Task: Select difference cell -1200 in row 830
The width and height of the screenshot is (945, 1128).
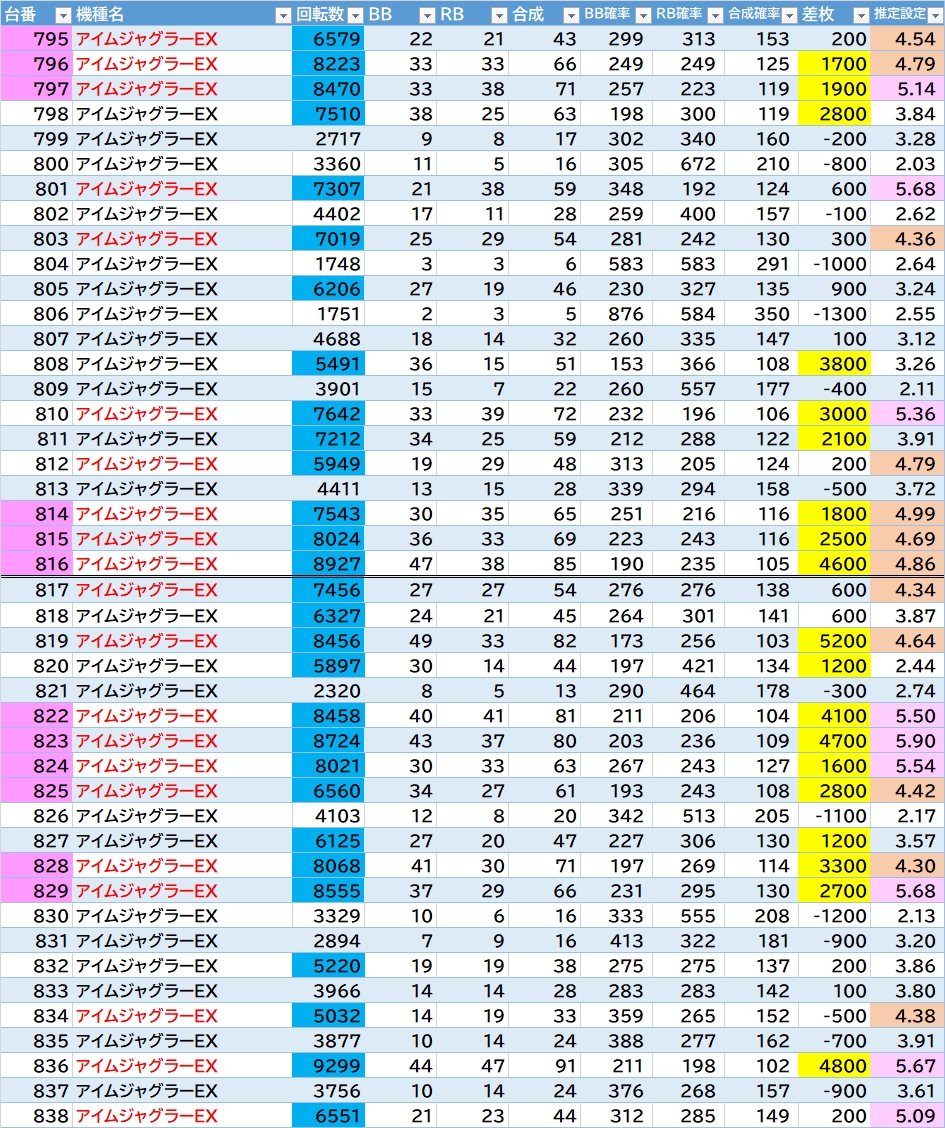Action: click(x=834, y=916)
